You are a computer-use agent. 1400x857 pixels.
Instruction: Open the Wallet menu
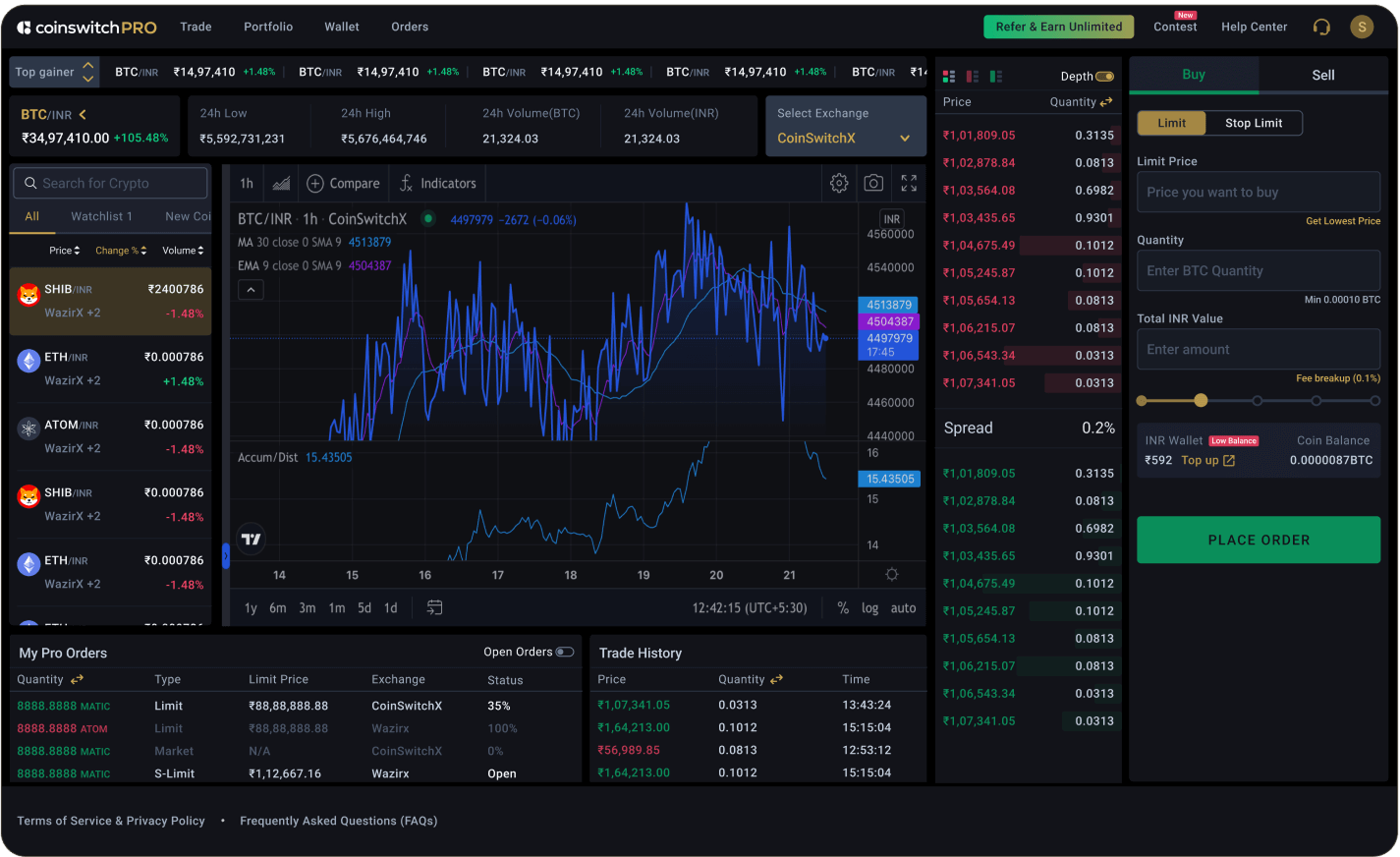342,27
